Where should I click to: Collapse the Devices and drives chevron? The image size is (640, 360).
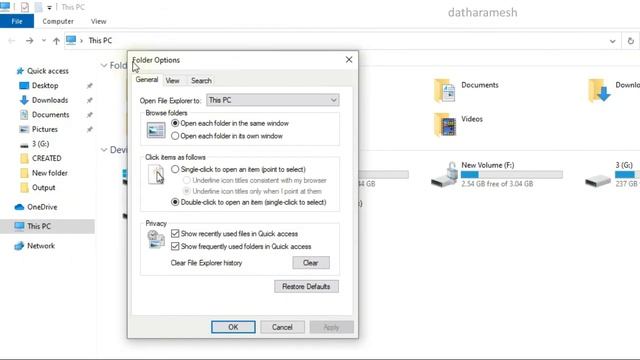coord(104,150)
